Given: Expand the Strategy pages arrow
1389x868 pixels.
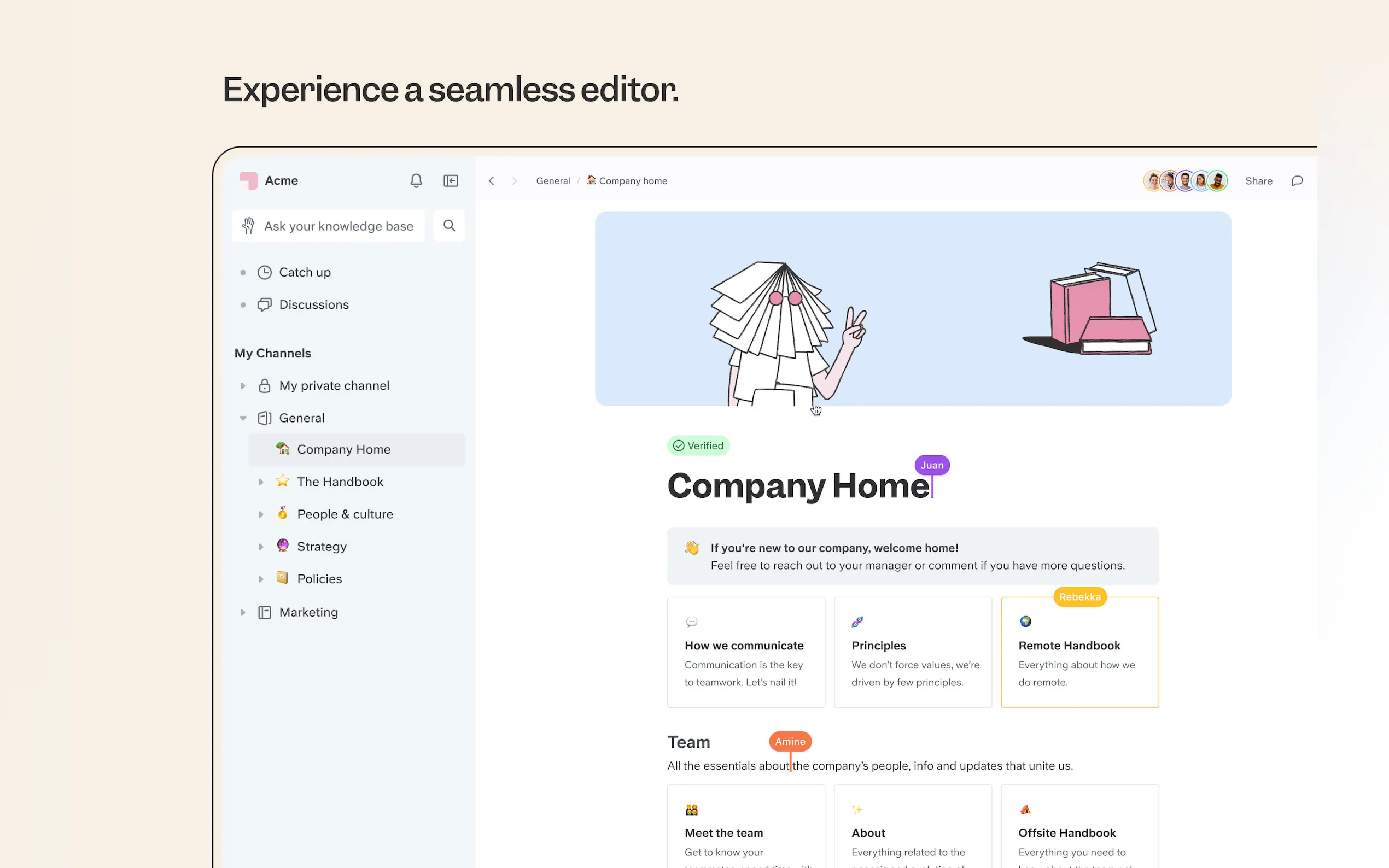Looking at the screenshot, I should (261, 547).
